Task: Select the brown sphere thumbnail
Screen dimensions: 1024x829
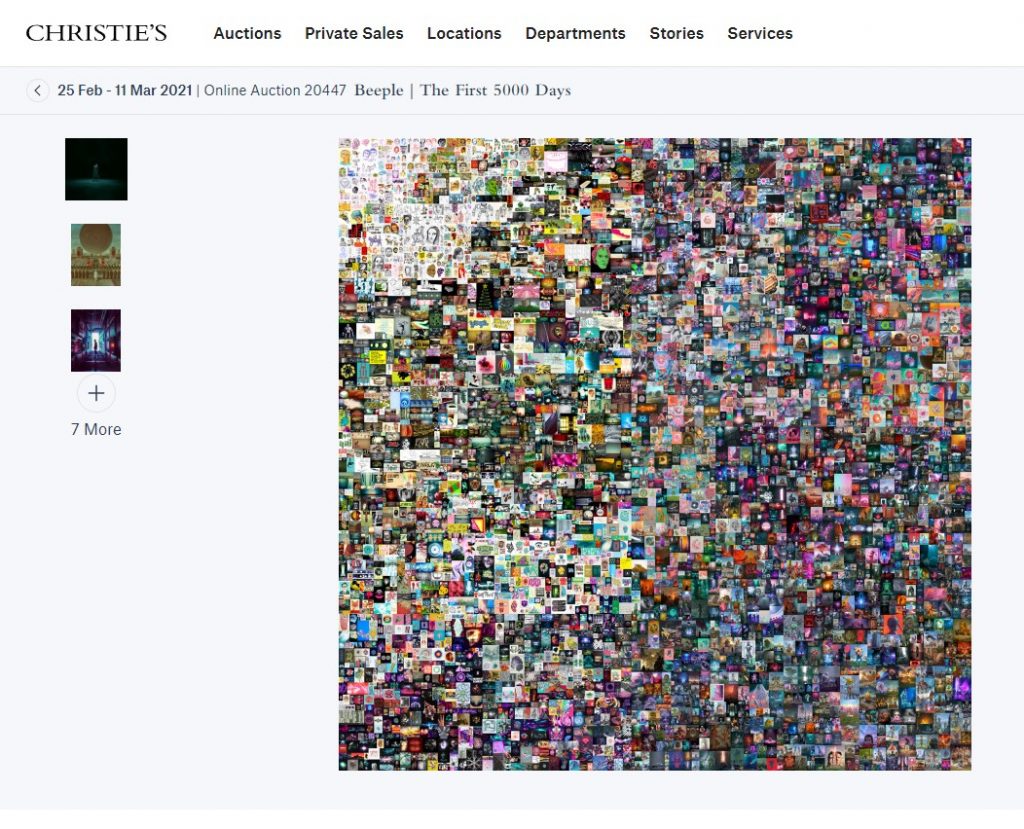Action: tap(96, 255)
